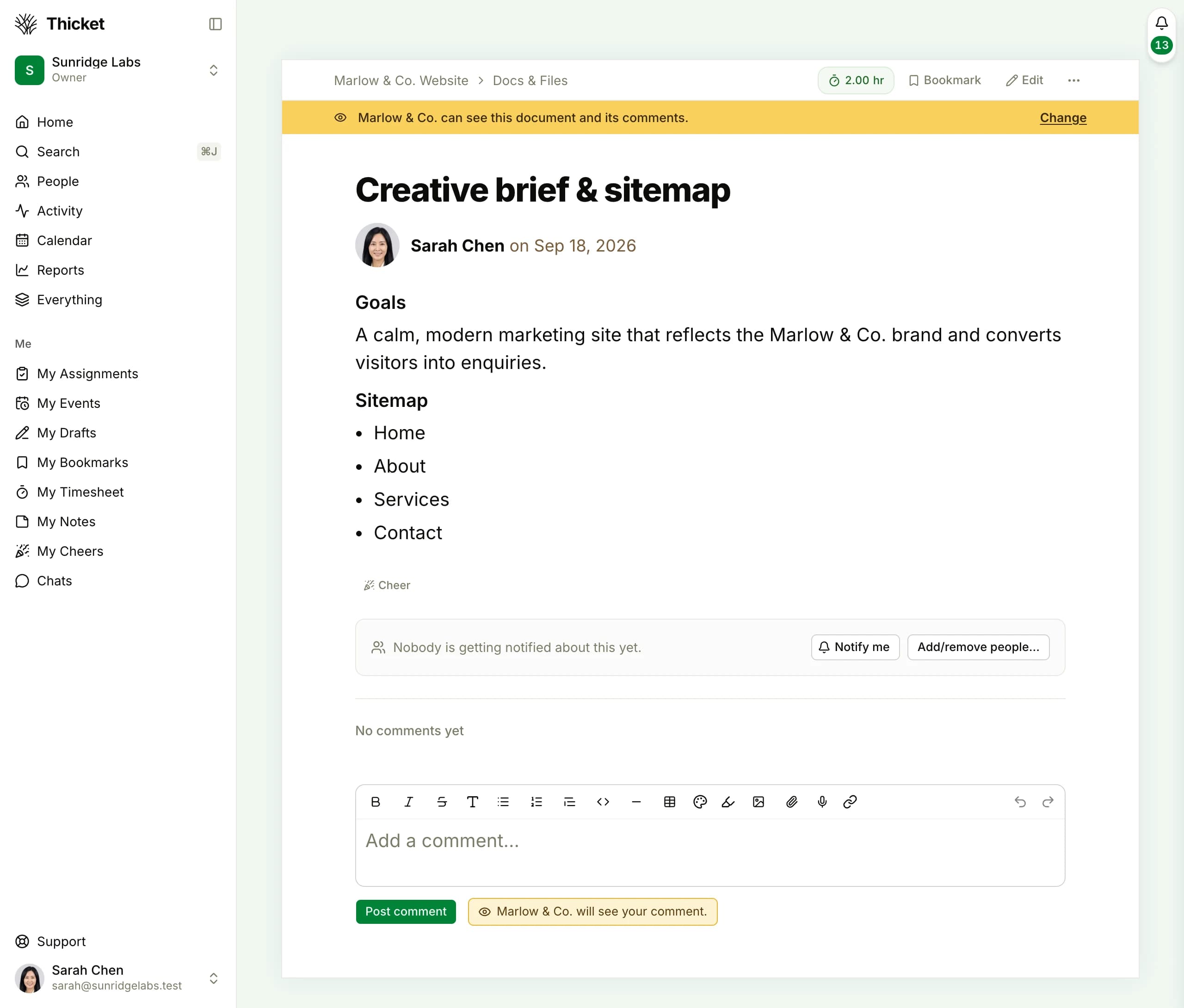
Task: Expand the Sarah Chen account menu
Action: [x=213, y=978]
